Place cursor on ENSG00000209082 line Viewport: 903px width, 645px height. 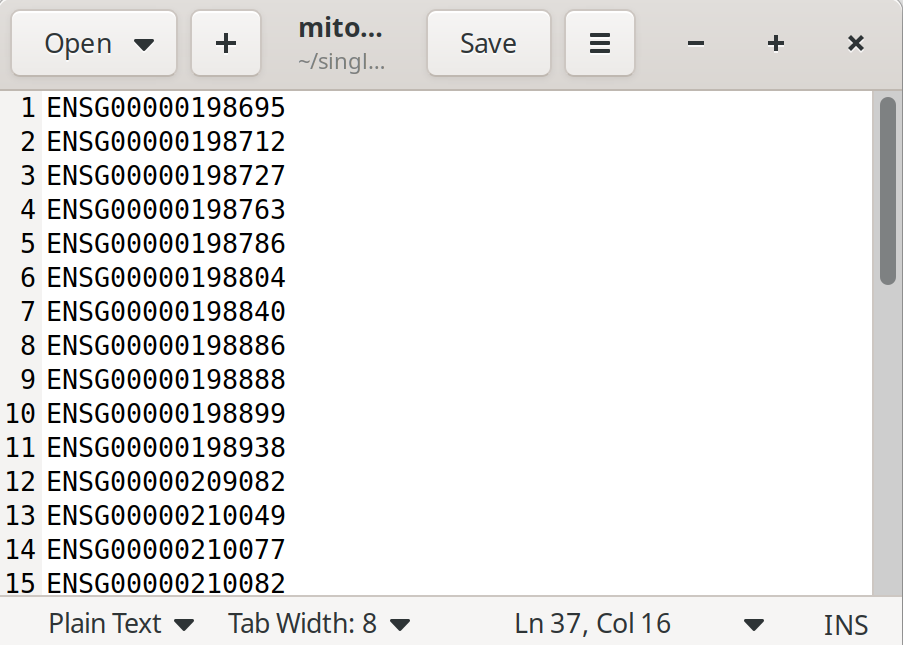pos(166,481)
